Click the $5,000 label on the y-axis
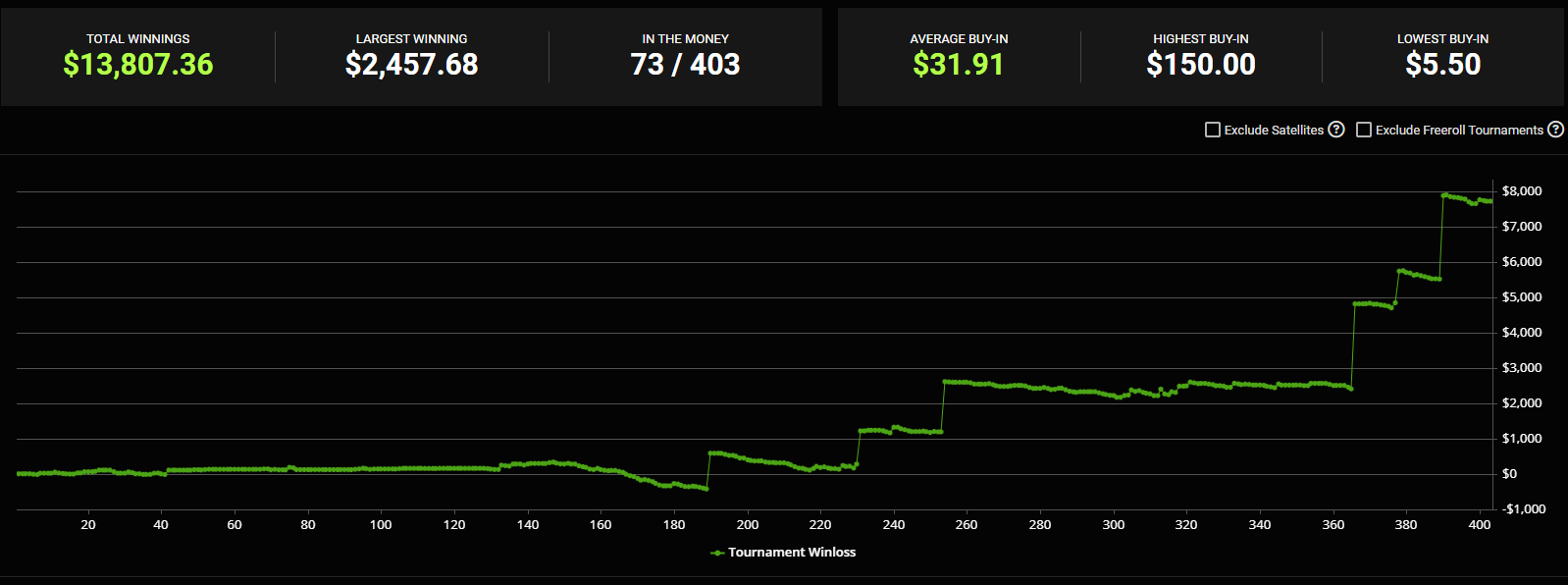The height and width of the screenshot is (585, 1568). (1521, 297)
